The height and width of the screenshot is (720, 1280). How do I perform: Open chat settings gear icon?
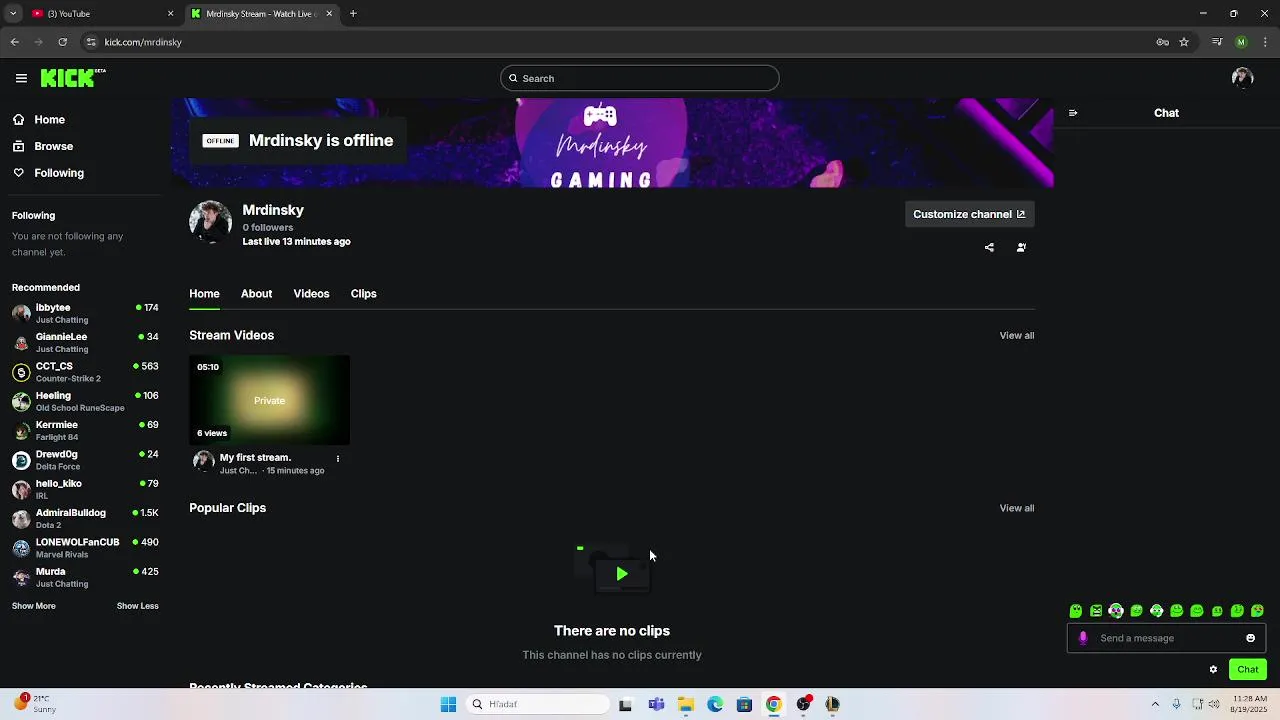pyautogui.click(x=1213, y=669)
